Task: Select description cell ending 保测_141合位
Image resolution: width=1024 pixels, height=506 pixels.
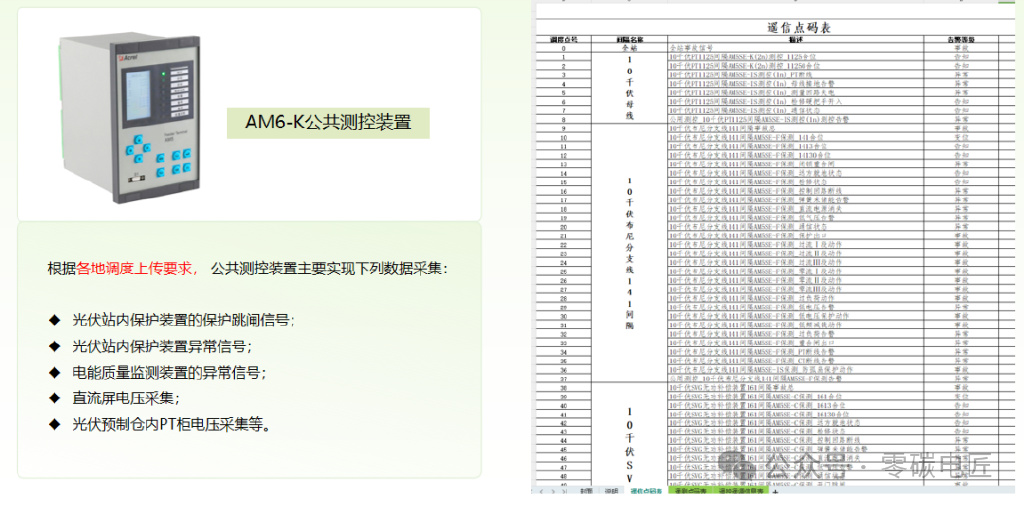Action: click(795, 138)
